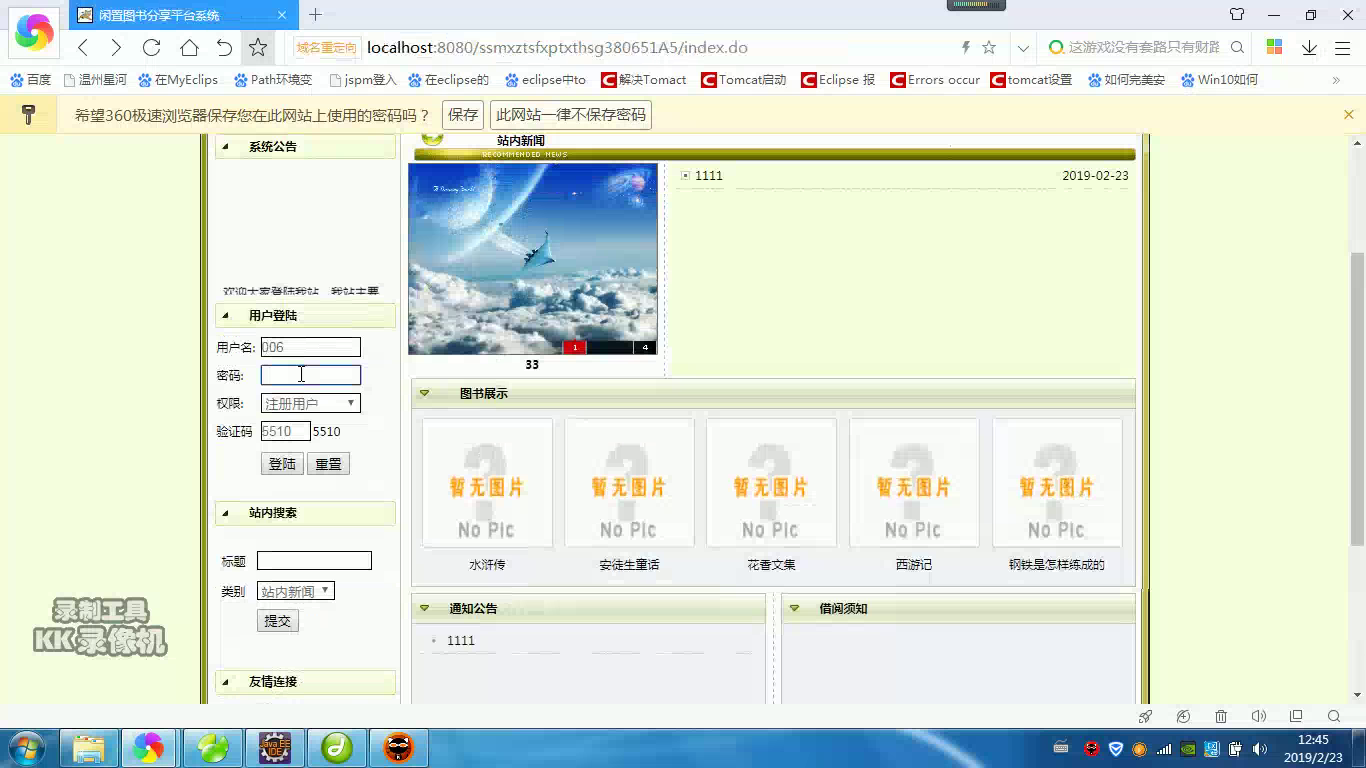Click the 标题 search input field
This screenshot has width=1366, height=768.
point(314,561)
